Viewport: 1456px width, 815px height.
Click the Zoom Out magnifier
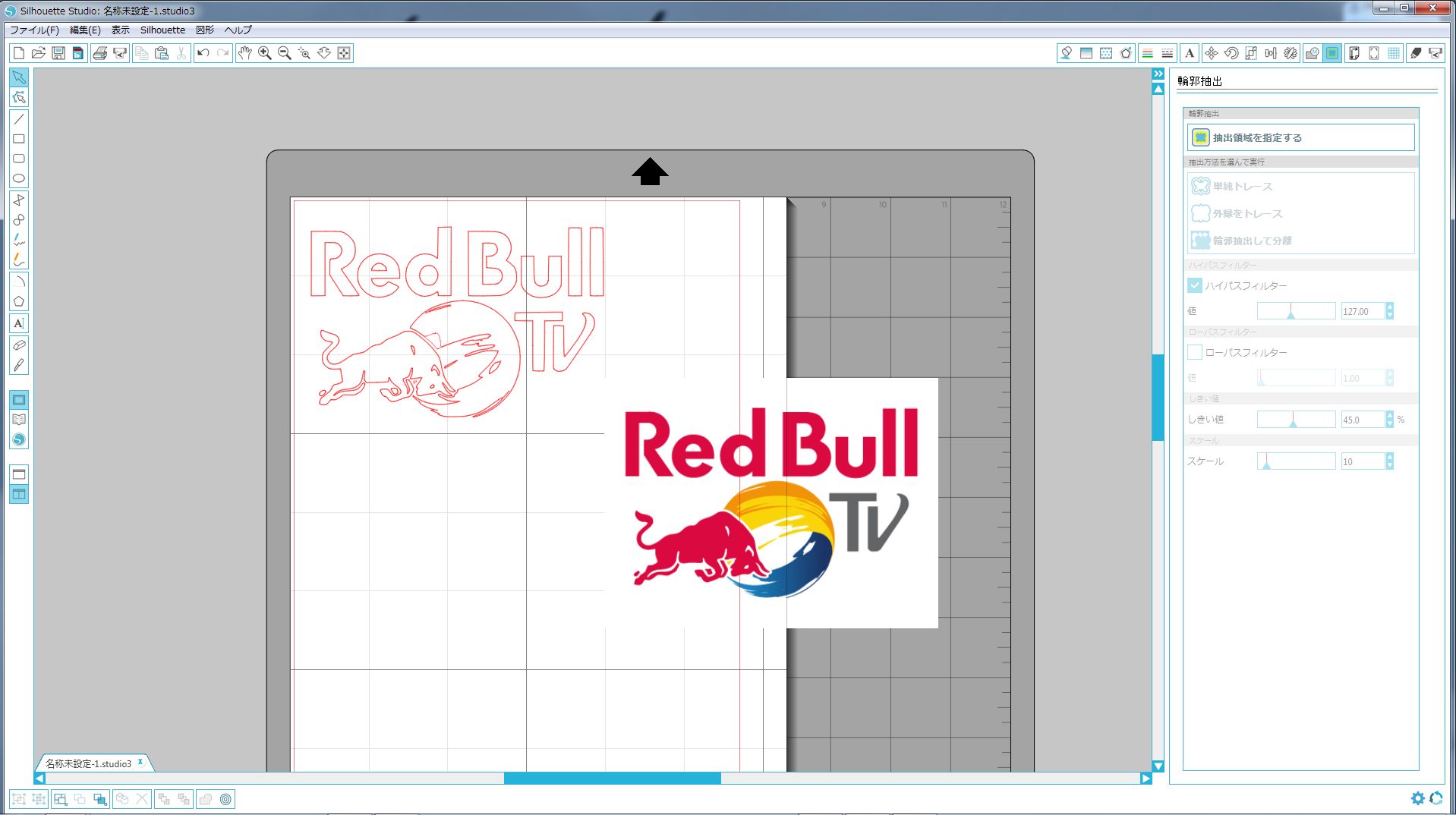(285, 53)
